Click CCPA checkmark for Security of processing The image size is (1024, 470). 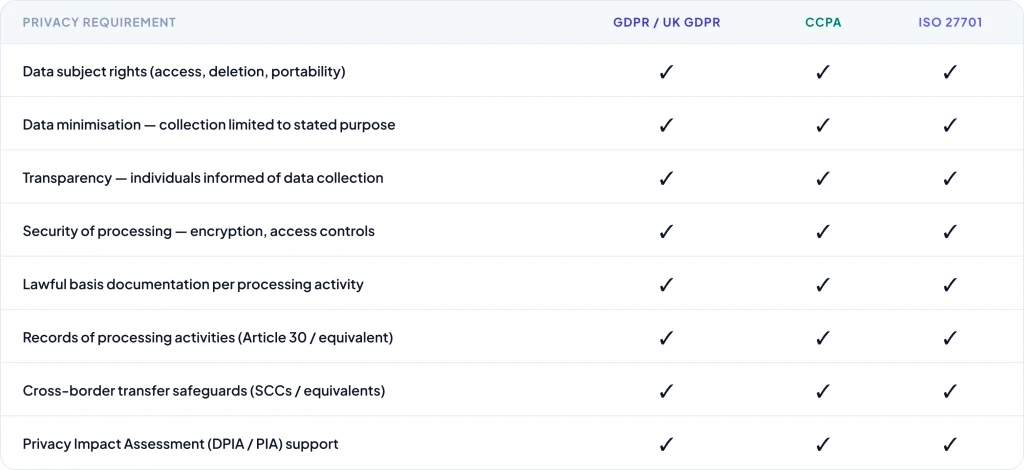(x=823, y=231)
